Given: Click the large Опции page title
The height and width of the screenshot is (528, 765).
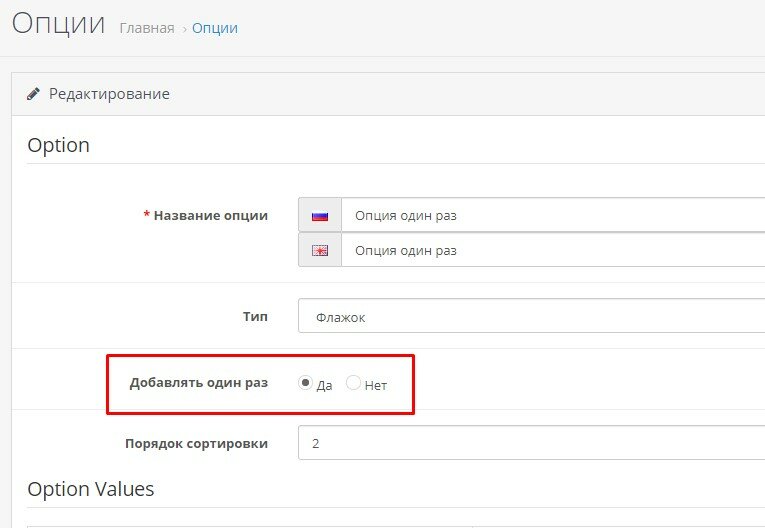Looking at the screenshot, I should (59, 22).
